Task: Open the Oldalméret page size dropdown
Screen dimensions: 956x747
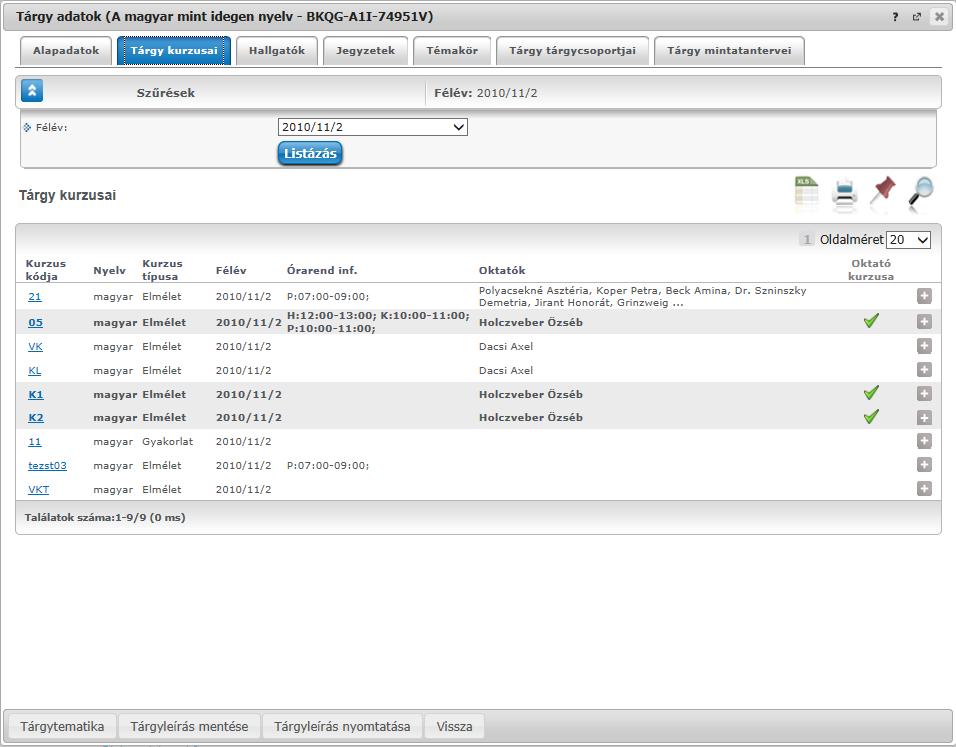Action: tap(908, 240)
